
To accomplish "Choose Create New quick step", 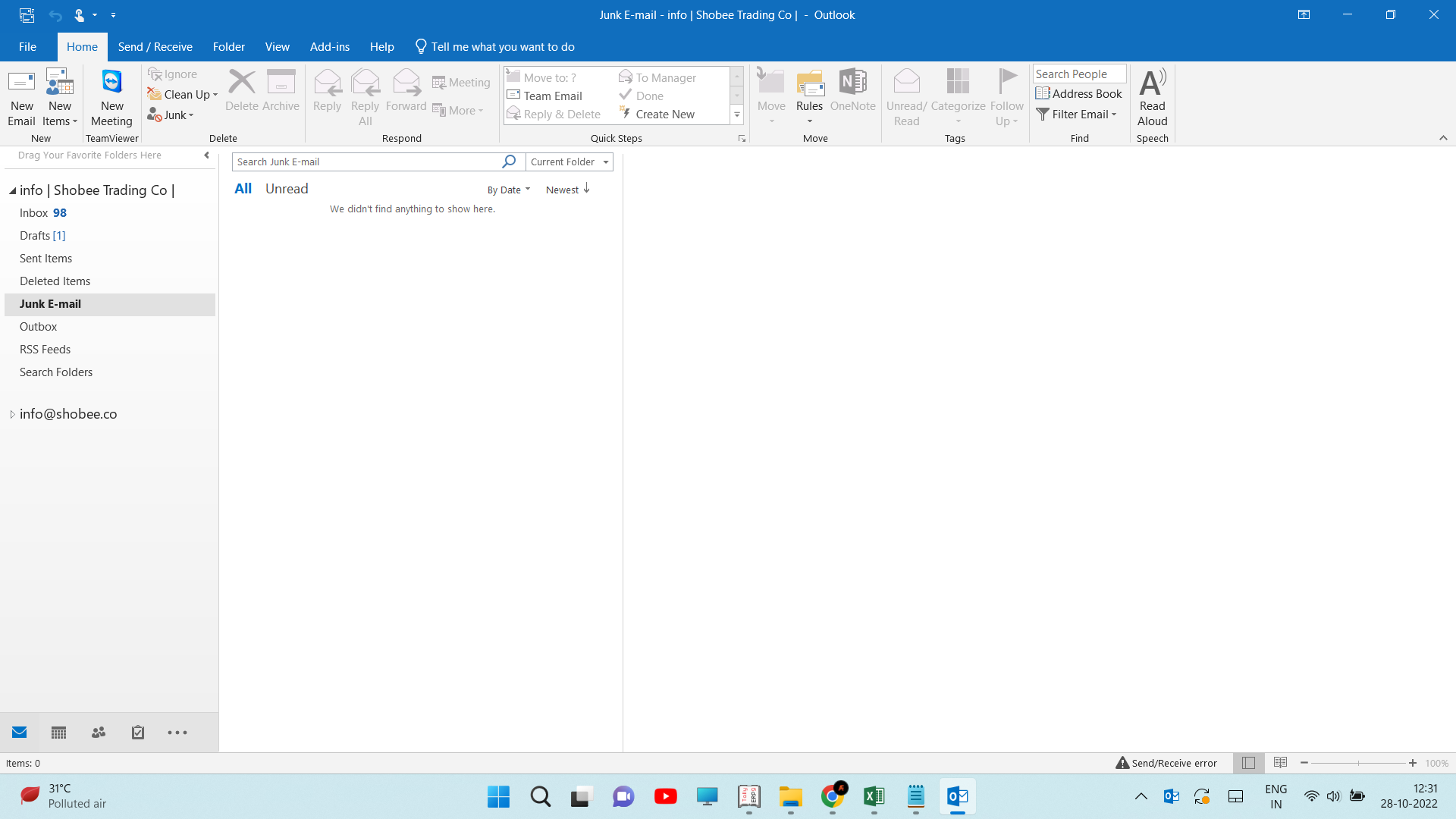I will click(657, 115).
